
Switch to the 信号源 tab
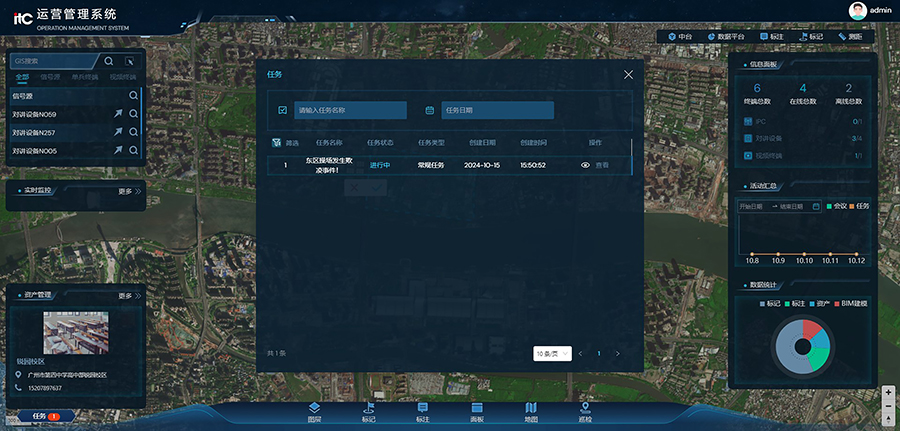[x=50, y=77]
